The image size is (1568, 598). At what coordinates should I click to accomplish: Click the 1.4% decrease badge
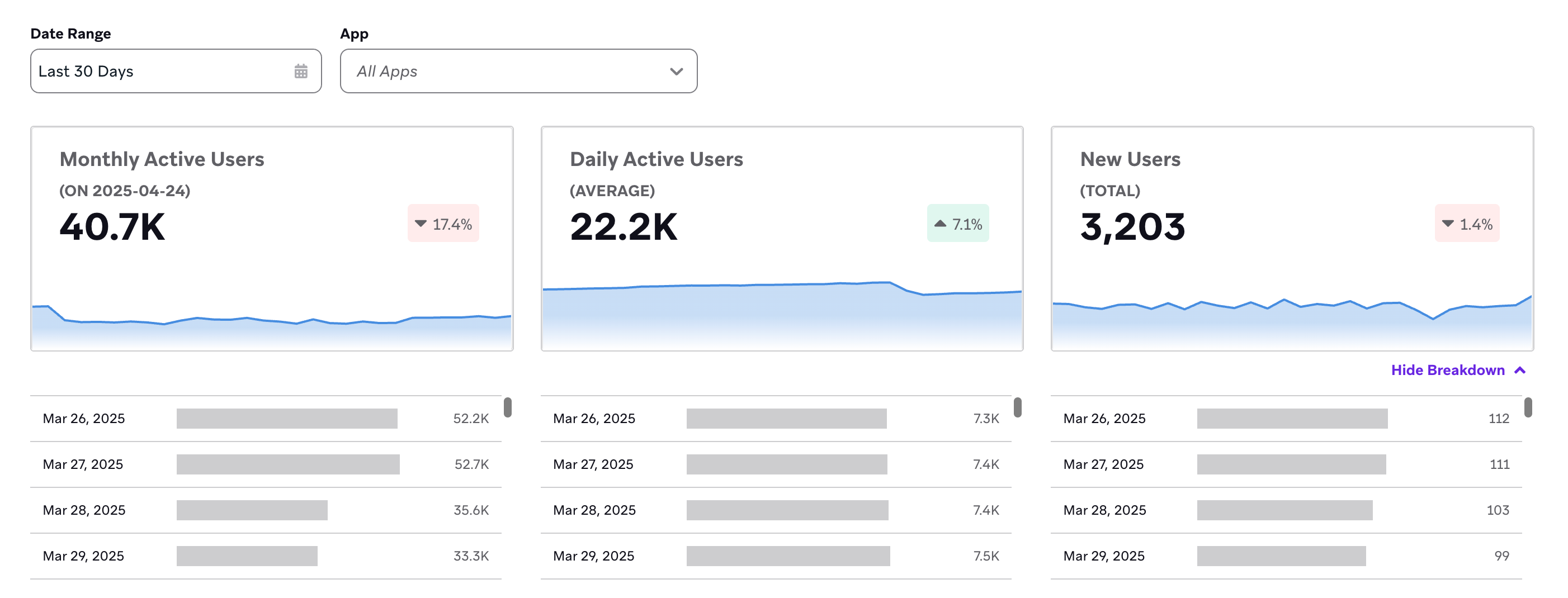pos(1467,224)
